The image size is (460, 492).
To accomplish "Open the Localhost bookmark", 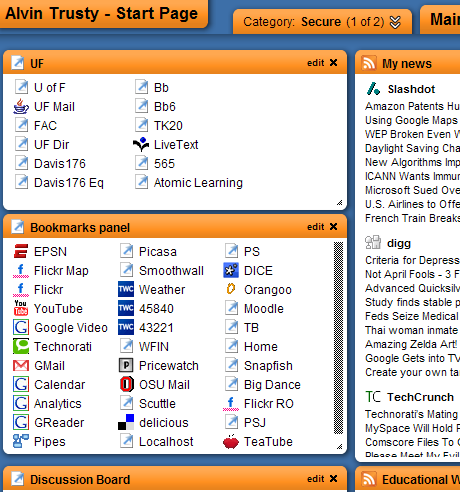I will point(166,442).
